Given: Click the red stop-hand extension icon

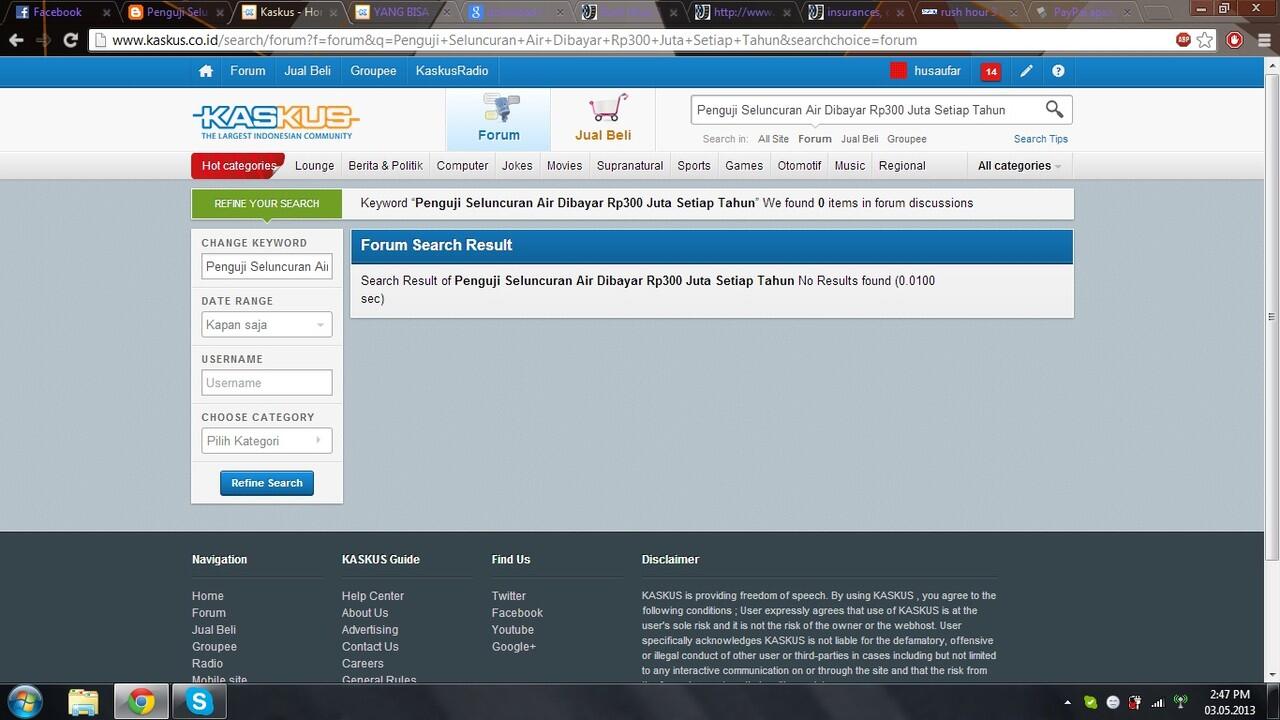Looking at the screenshot, I should coord(1235,40).
